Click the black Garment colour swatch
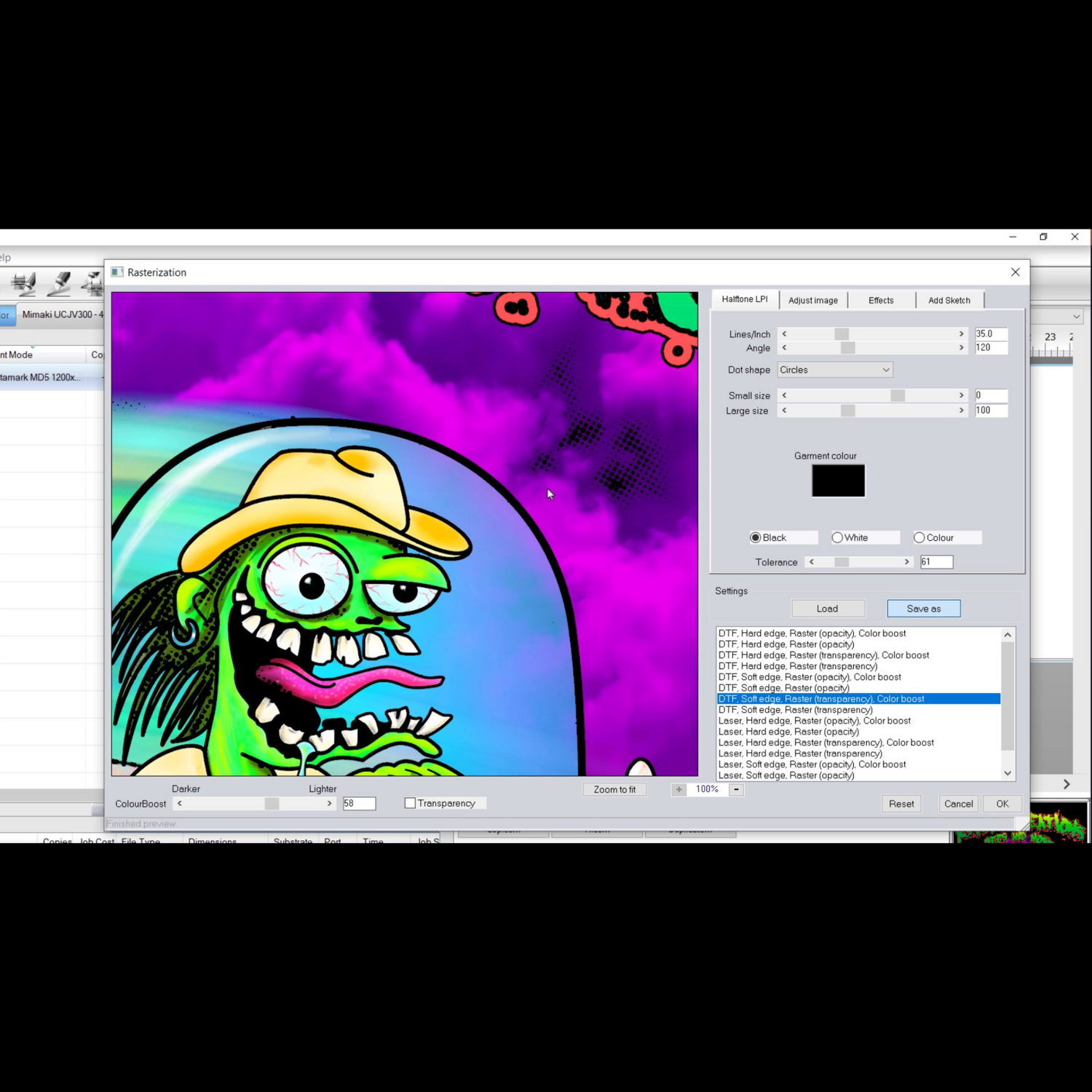This screenshot has width=1092, height=1092. 839,480
